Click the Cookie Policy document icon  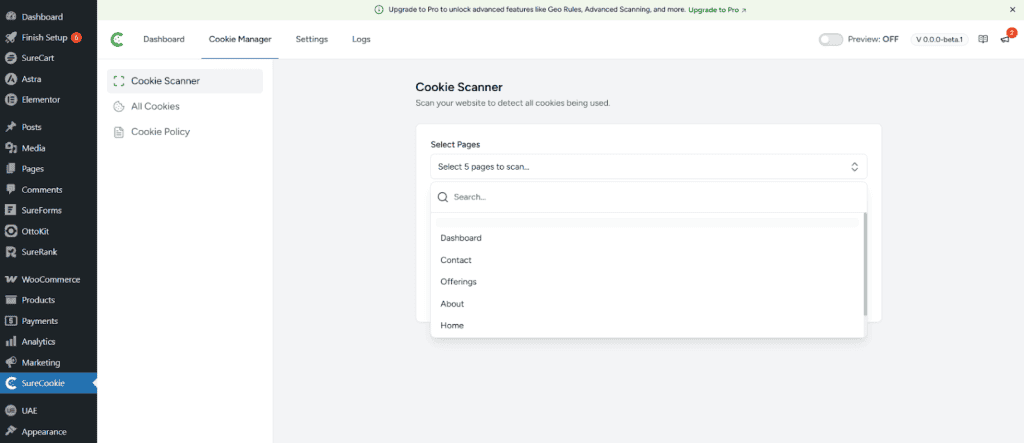pos(119,132)
